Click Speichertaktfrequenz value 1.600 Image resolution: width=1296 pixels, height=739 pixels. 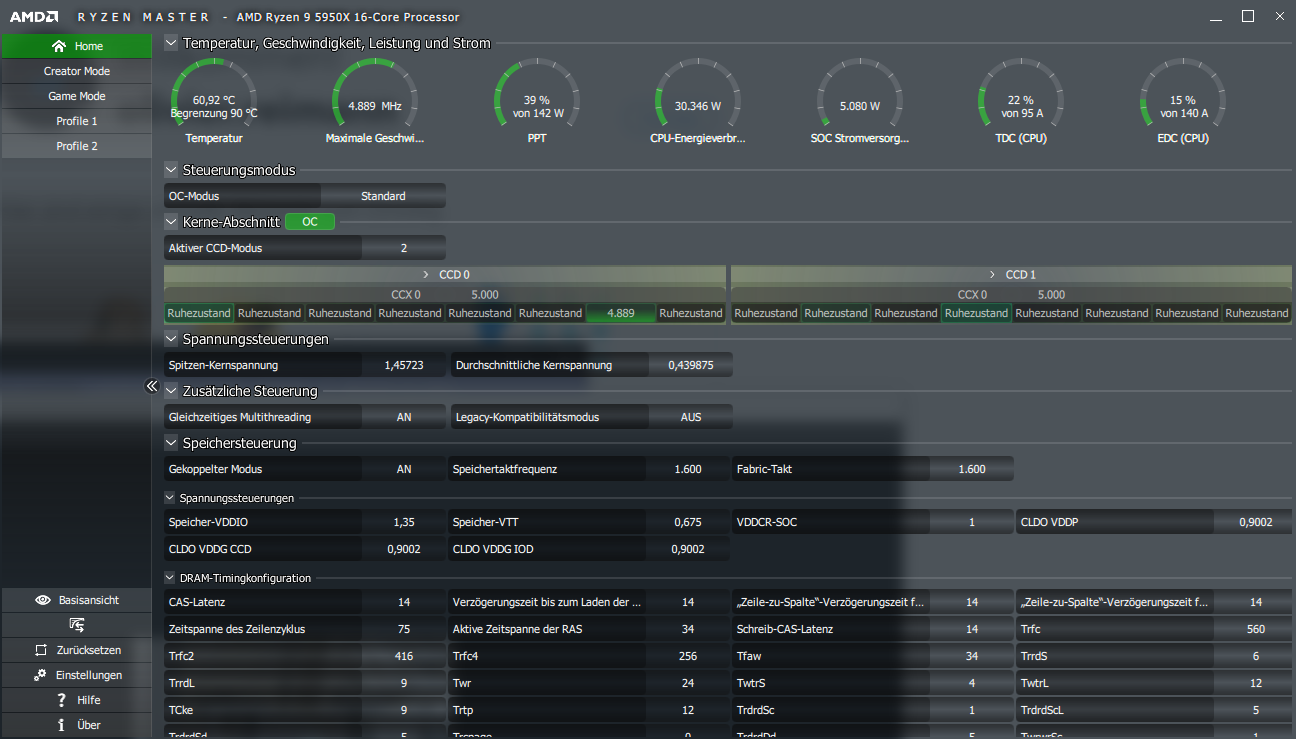click(x=688, y=469)
